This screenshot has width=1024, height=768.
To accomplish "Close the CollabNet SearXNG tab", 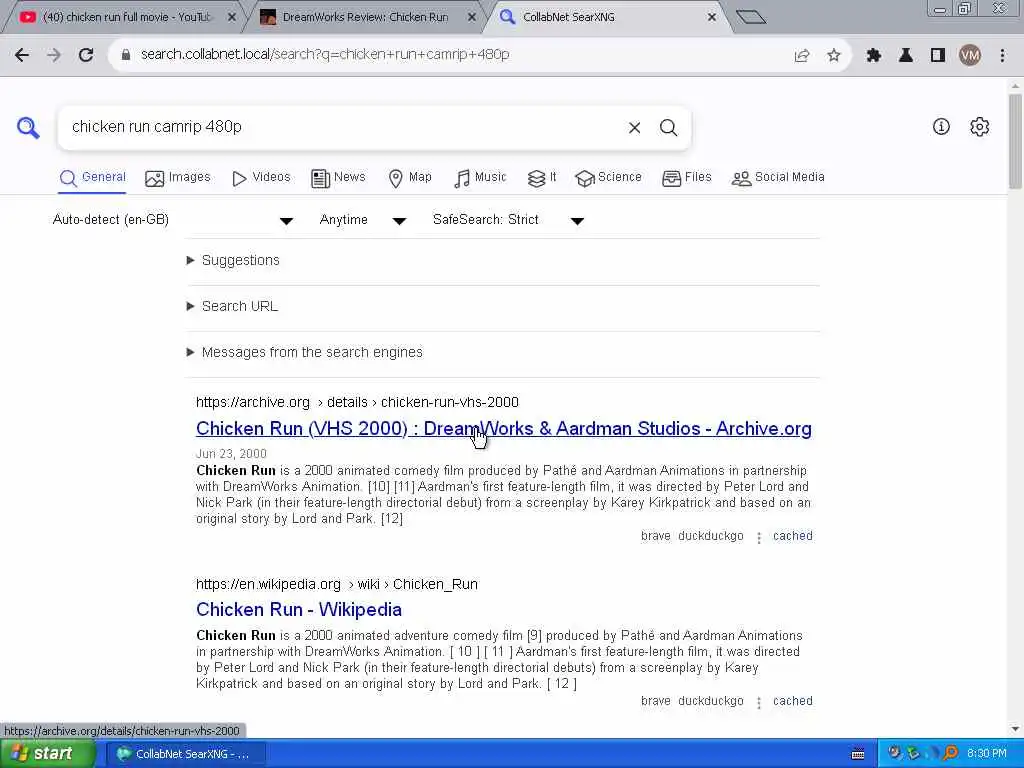I will [x=712, y=18].
